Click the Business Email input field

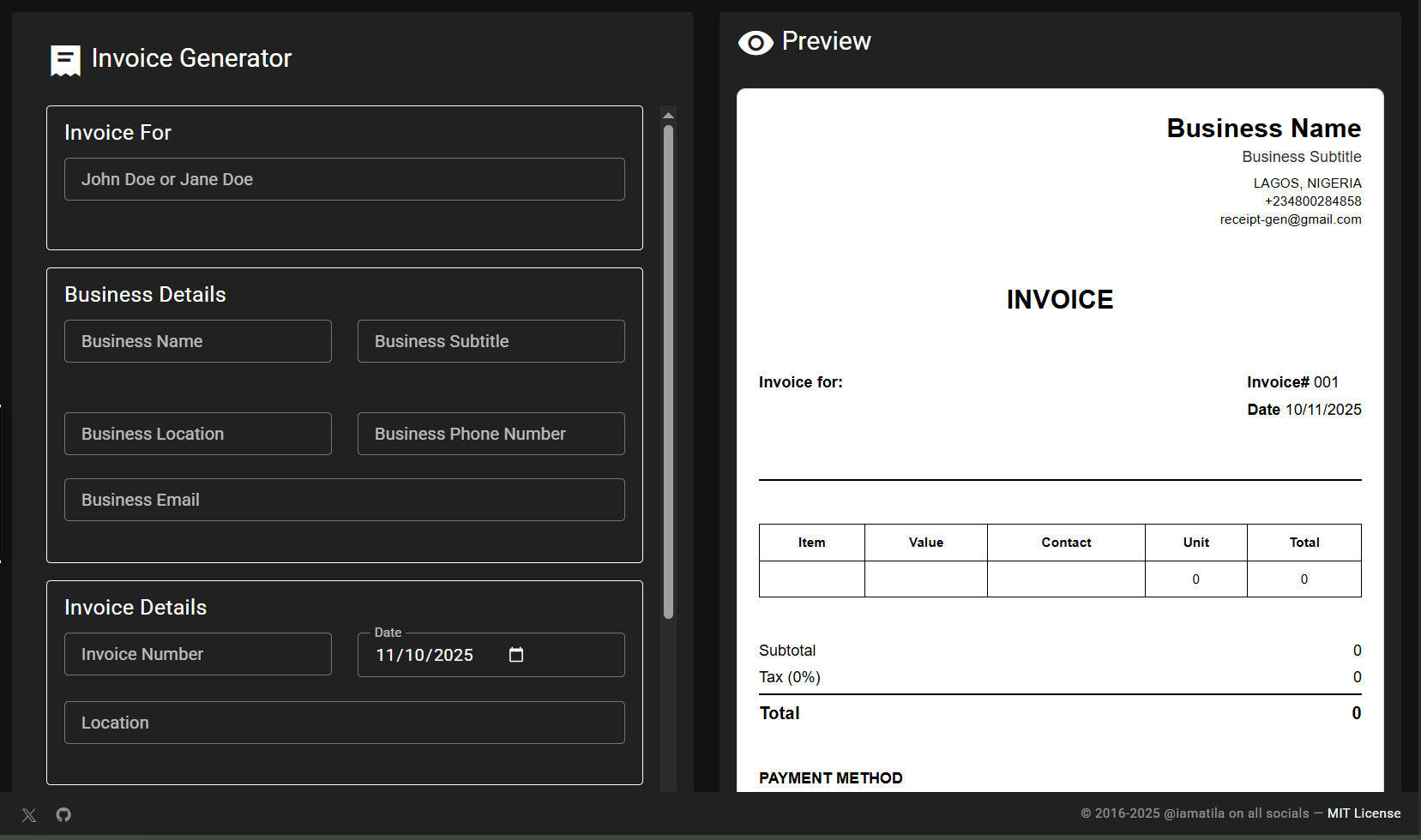[344, 500]
